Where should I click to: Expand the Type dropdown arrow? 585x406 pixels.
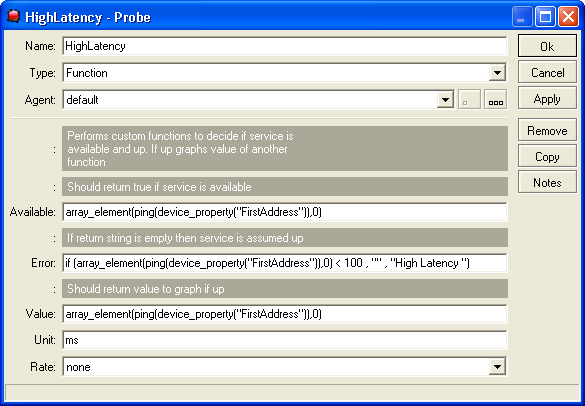point(497,73)
